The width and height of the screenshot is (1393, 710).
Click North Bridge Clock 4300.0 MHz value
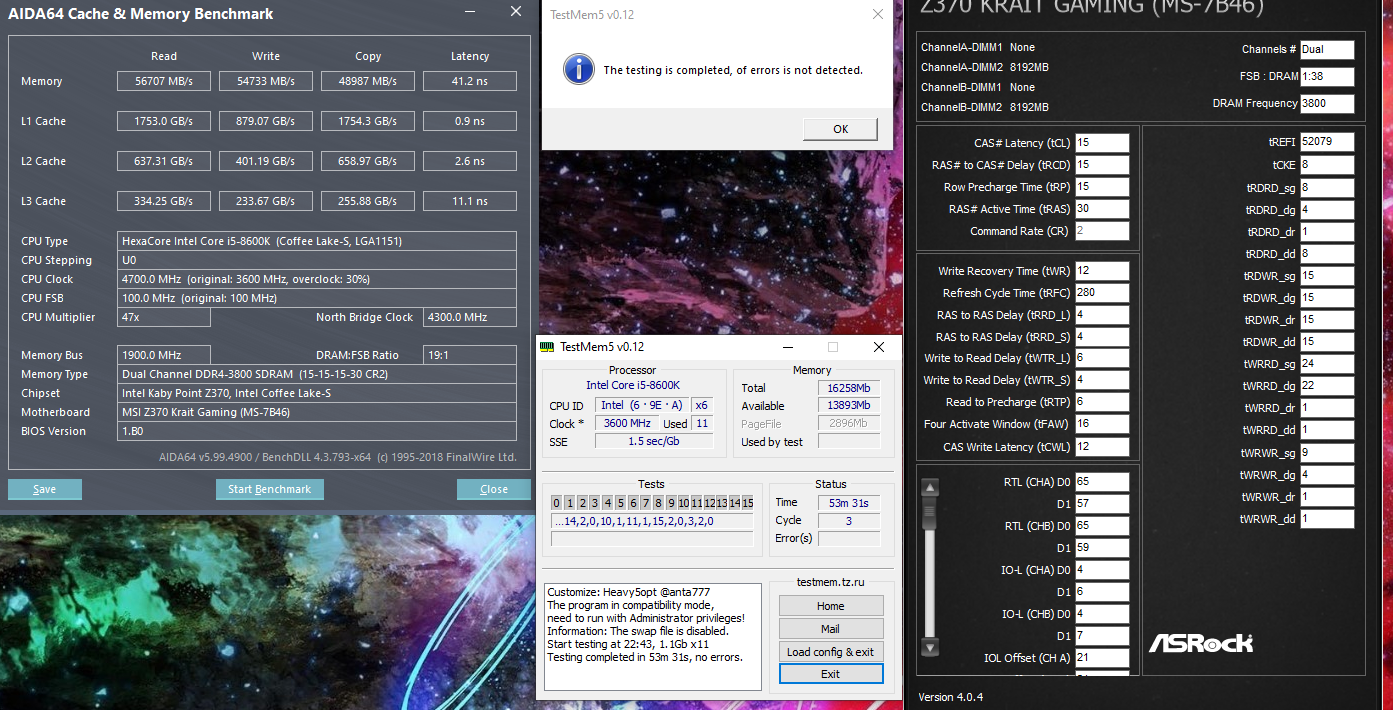coord(470,317)
